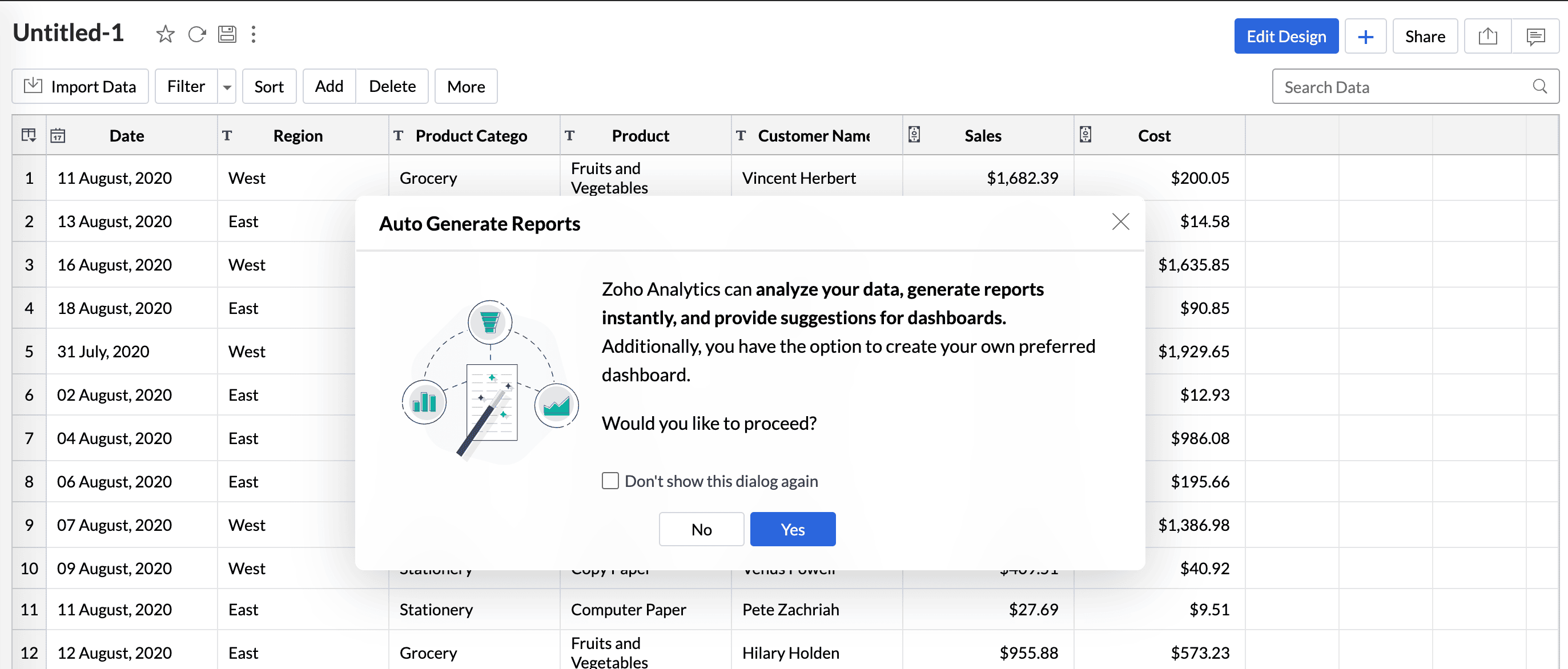Screen dimensions: 1568x669
Task: Select the Sales column header
Action: point(988,135)
